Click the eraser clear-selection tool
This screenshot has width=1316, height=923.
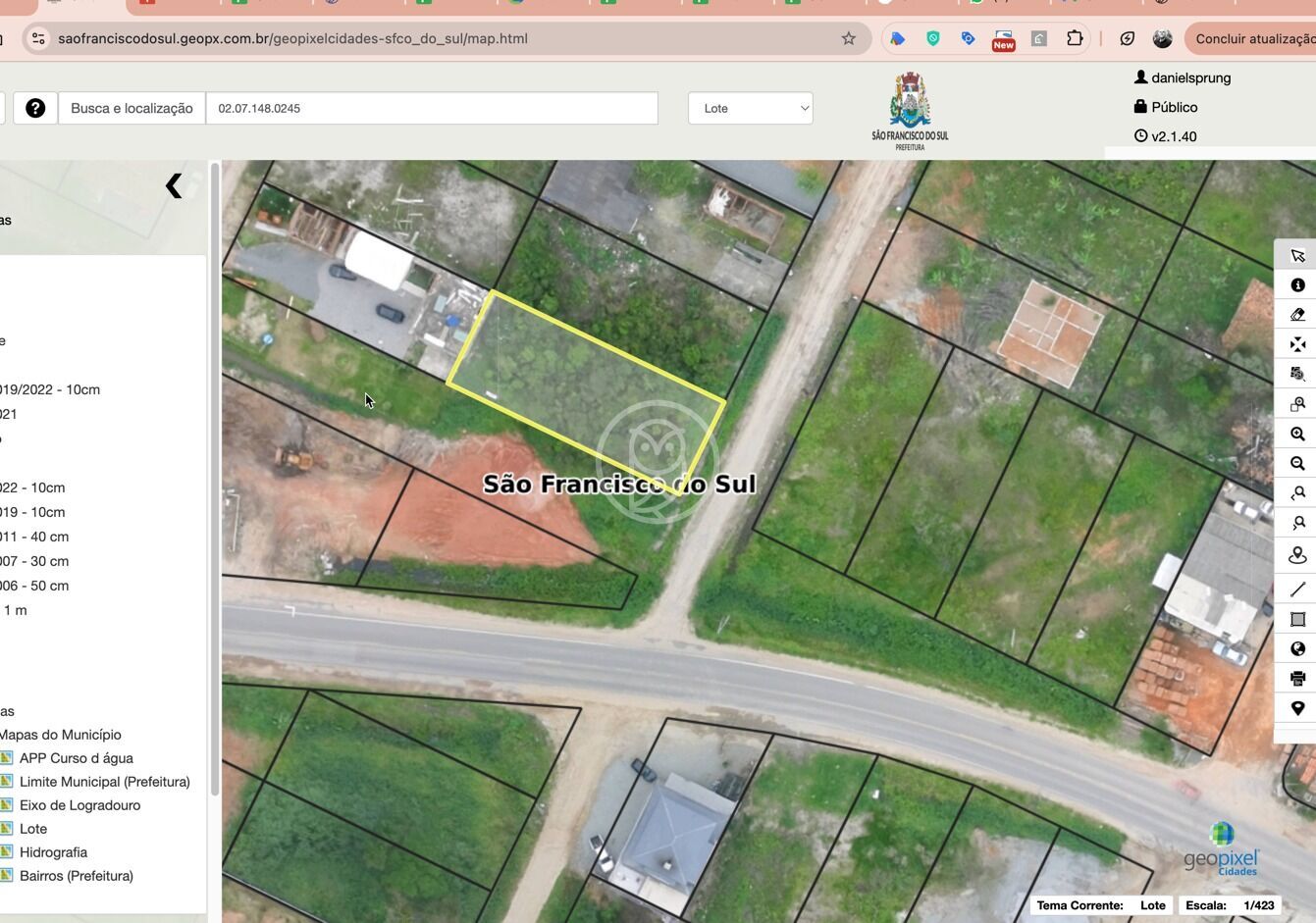coord(1297,315)
